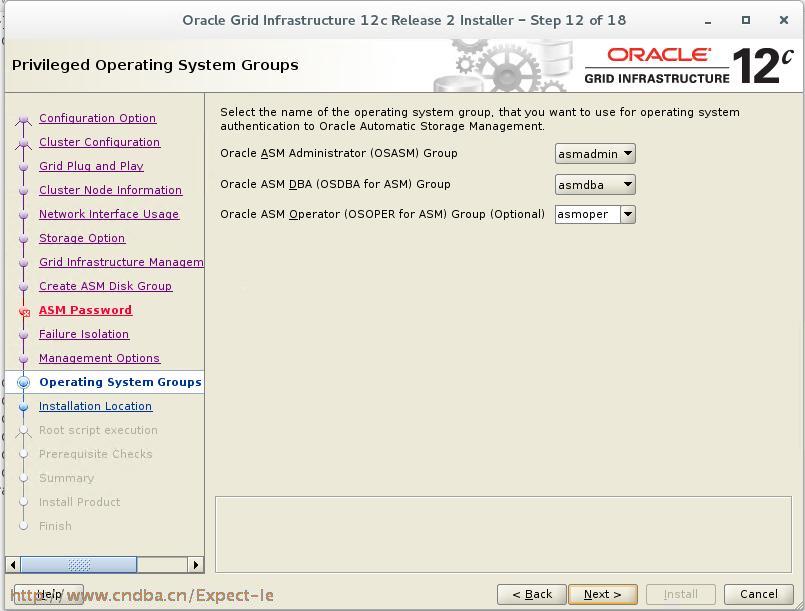The width and height of the screenshot is (805, 611).
Task: Minimize the installer window
Action: pyautogui.click(x=708, y=21)
